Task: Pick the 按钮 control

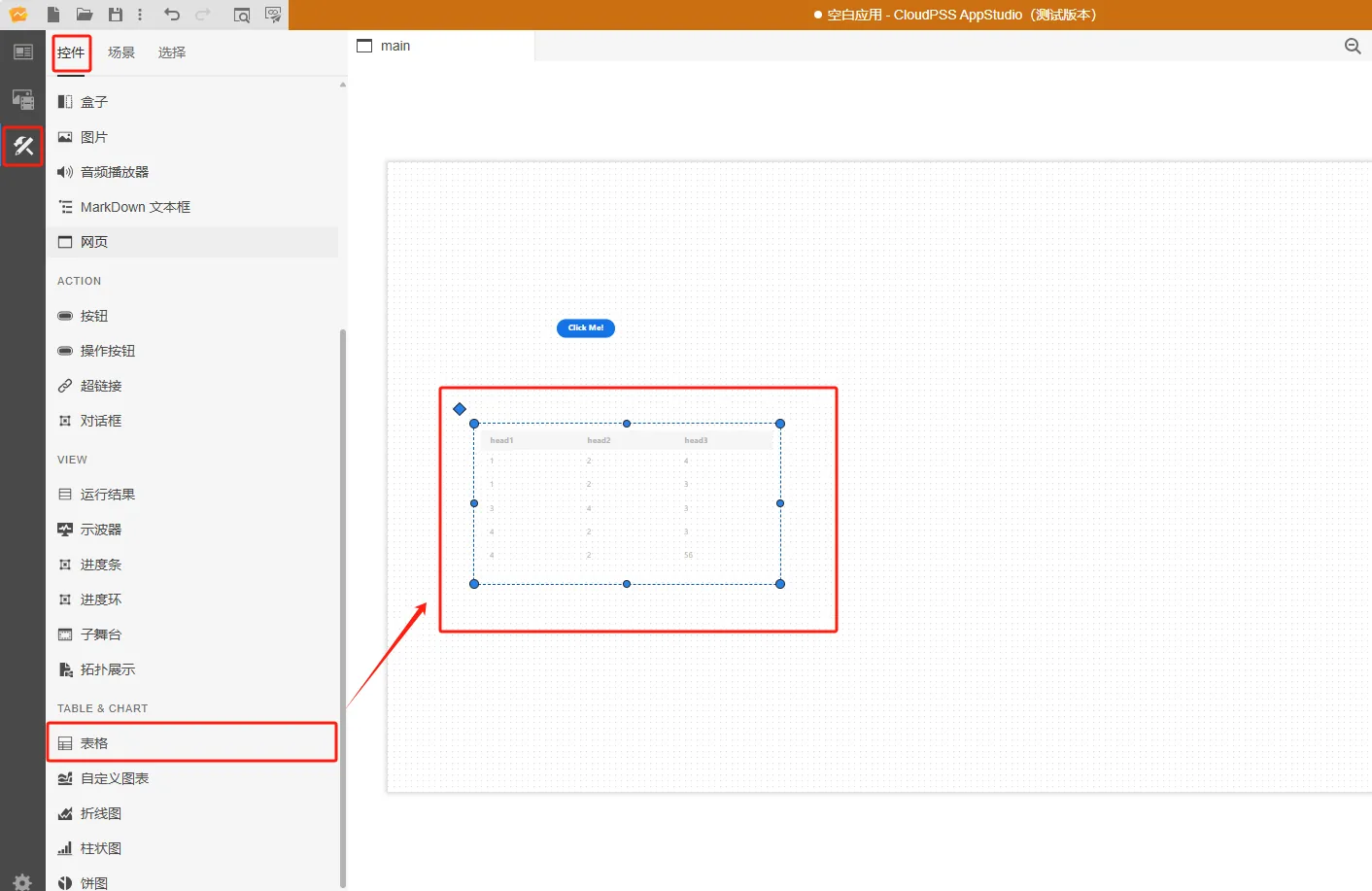Action: pos(192,316)
